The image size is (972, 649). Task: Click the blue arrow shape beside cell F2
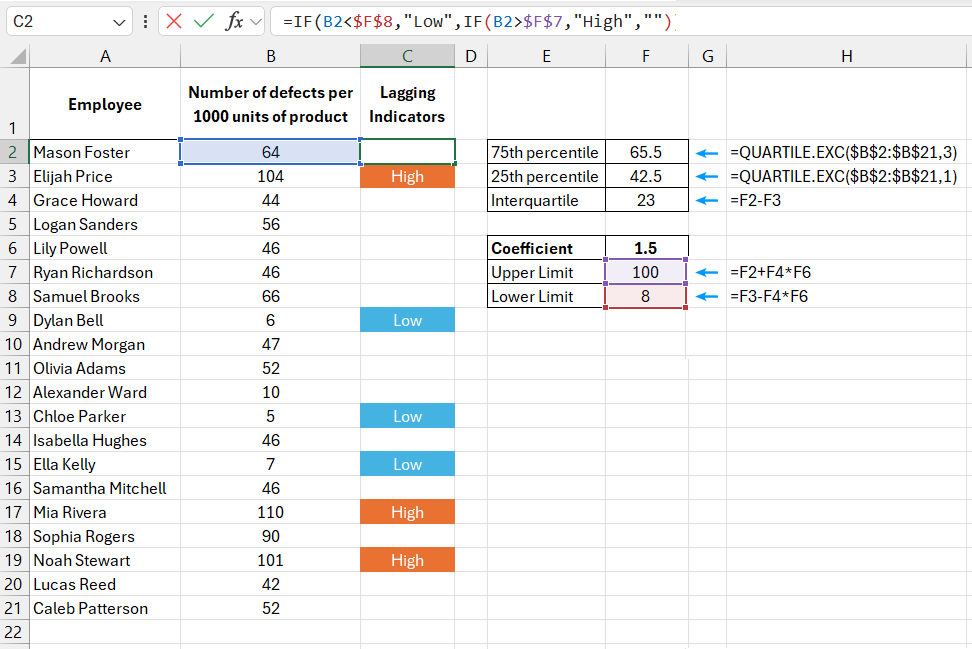708,152
